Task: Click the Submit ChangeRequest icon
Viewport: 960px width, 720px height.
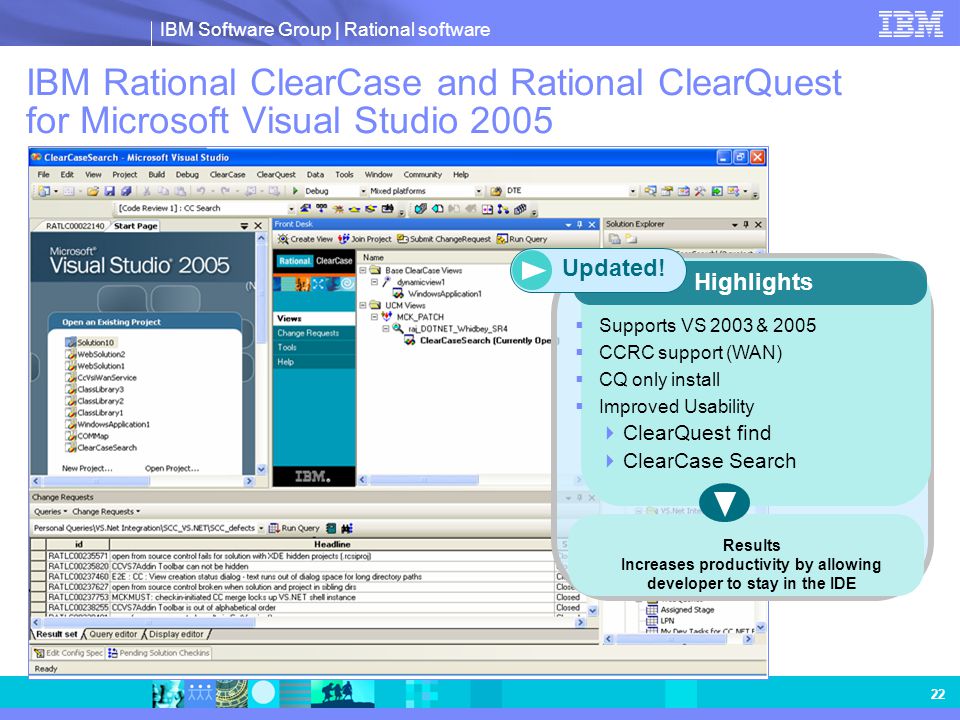Action: tap(402, 239)
